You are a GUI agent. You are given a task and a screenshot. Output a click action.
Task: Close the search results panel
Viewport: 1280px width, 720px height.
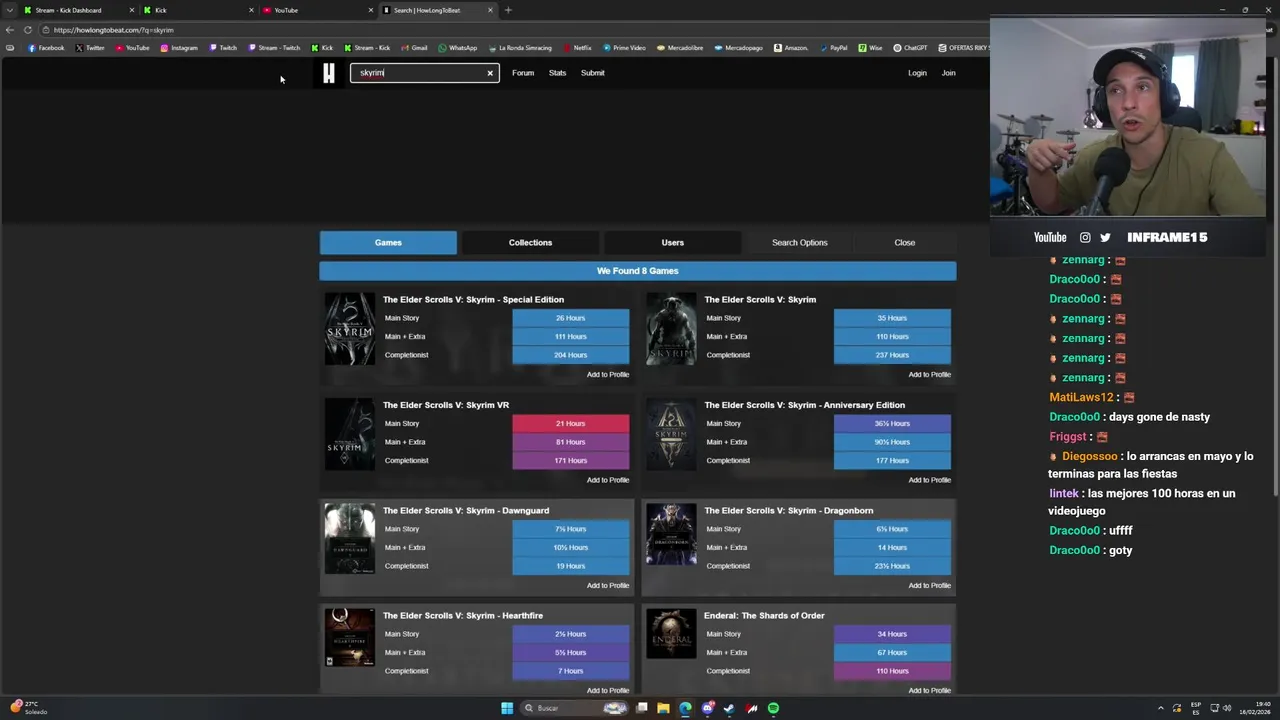click(904, 243)
